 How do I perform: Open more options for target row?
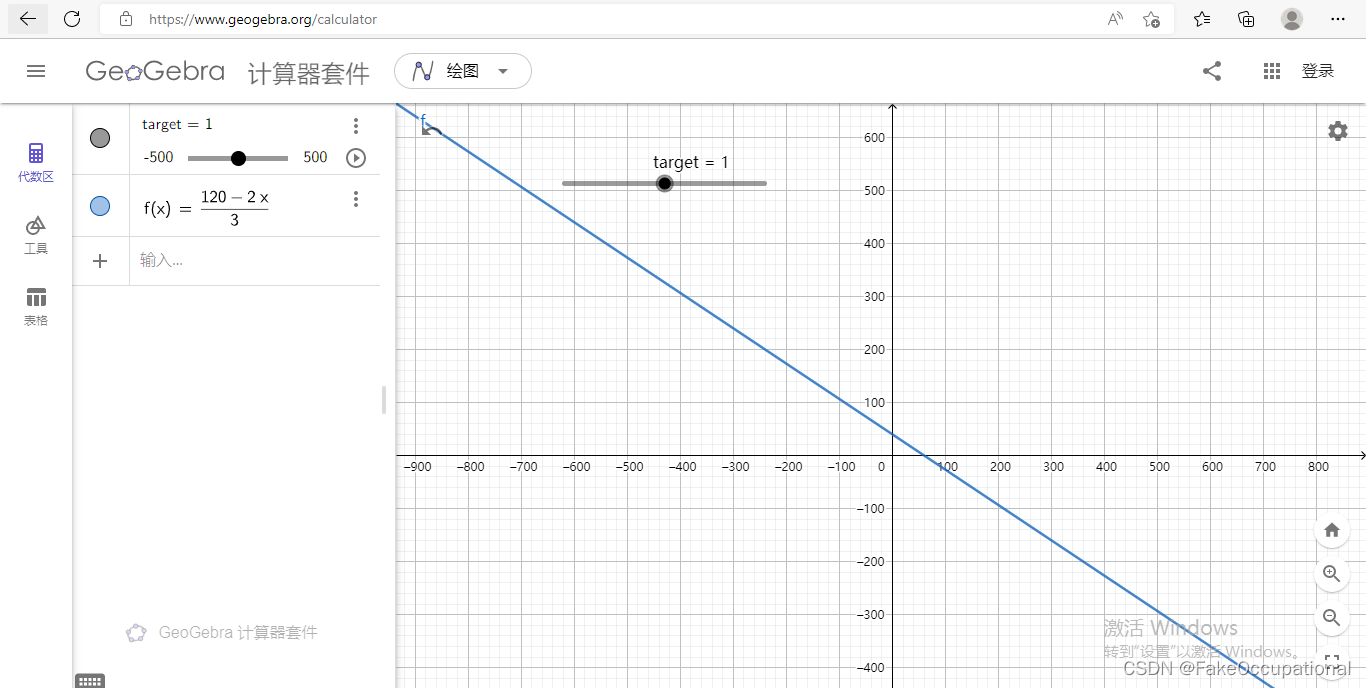[356, 125]
